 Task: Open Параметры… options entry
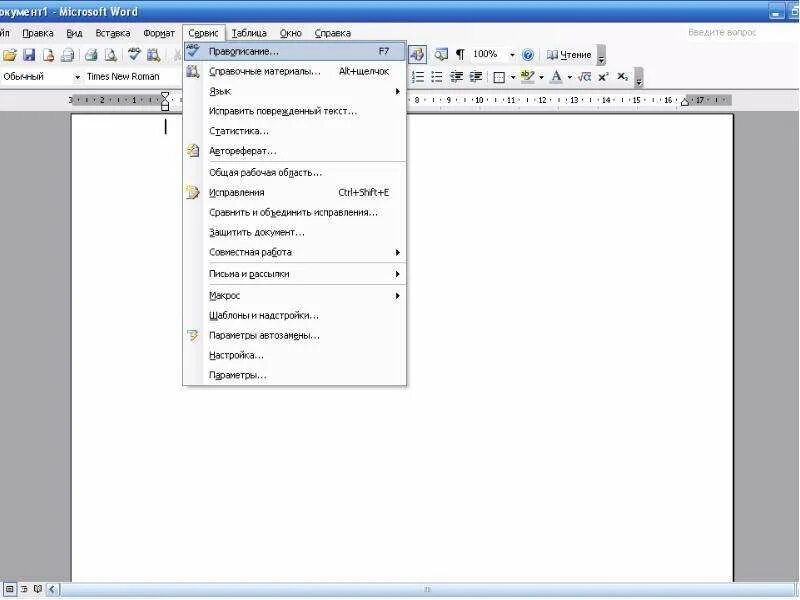(295, 376)
